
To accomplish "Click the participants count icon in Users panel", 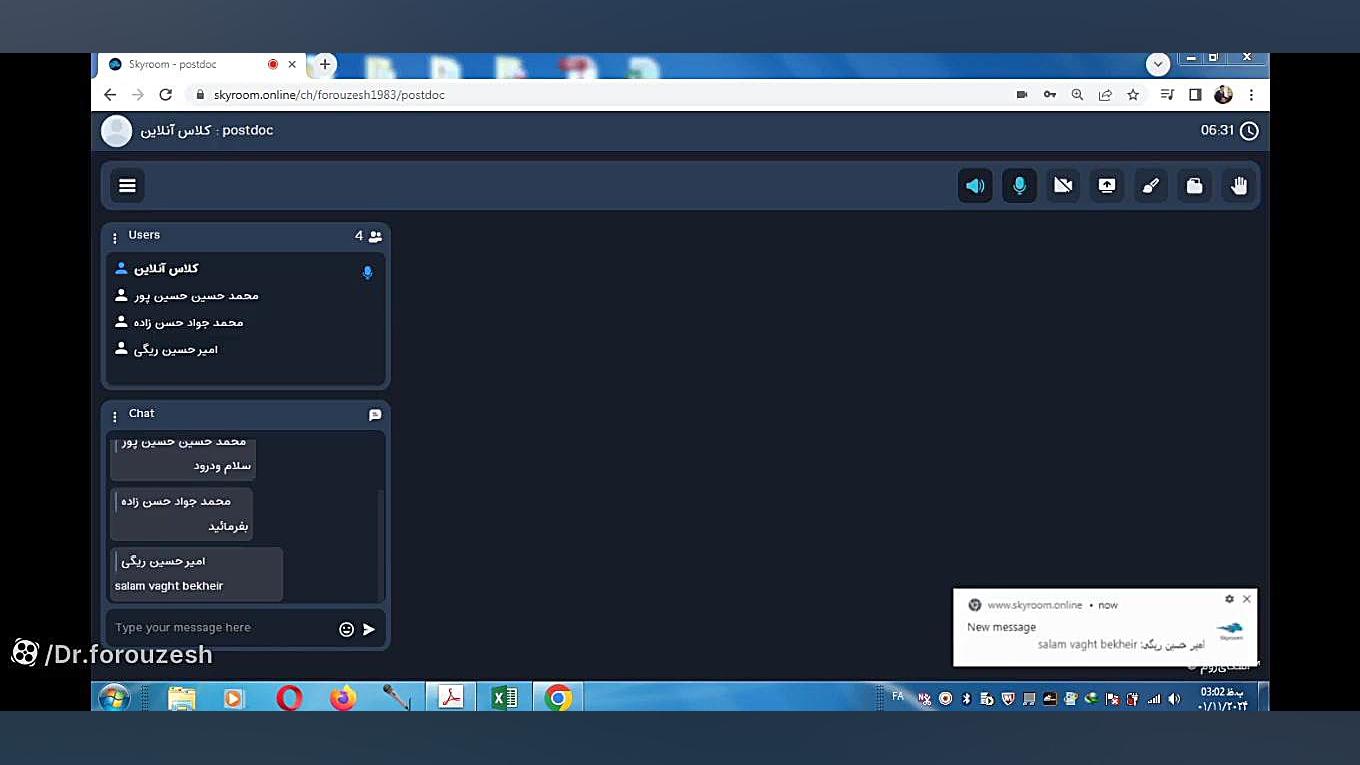I will point(375,236).
